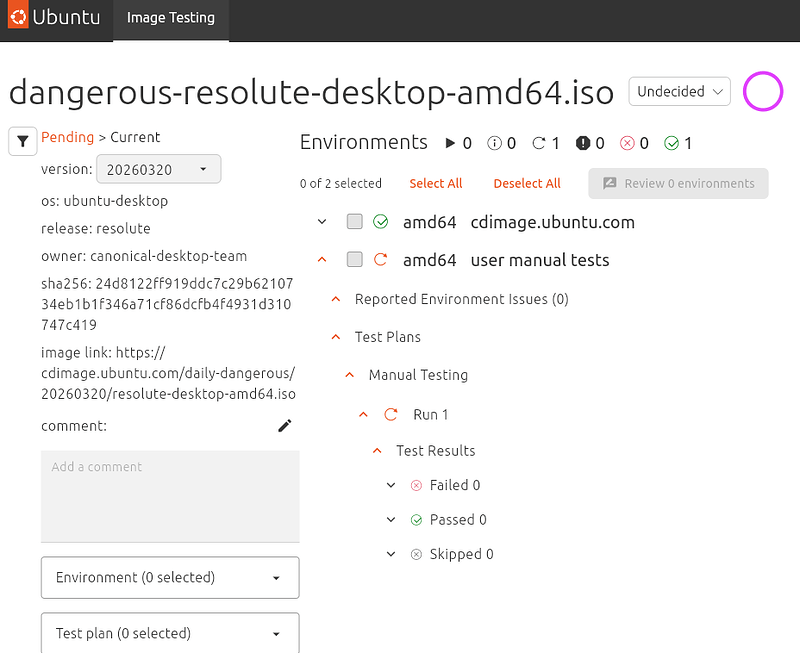Viewport: 800px width, 653px height.
Task: Click the Pending breadcrumb link
Action: 67,137
